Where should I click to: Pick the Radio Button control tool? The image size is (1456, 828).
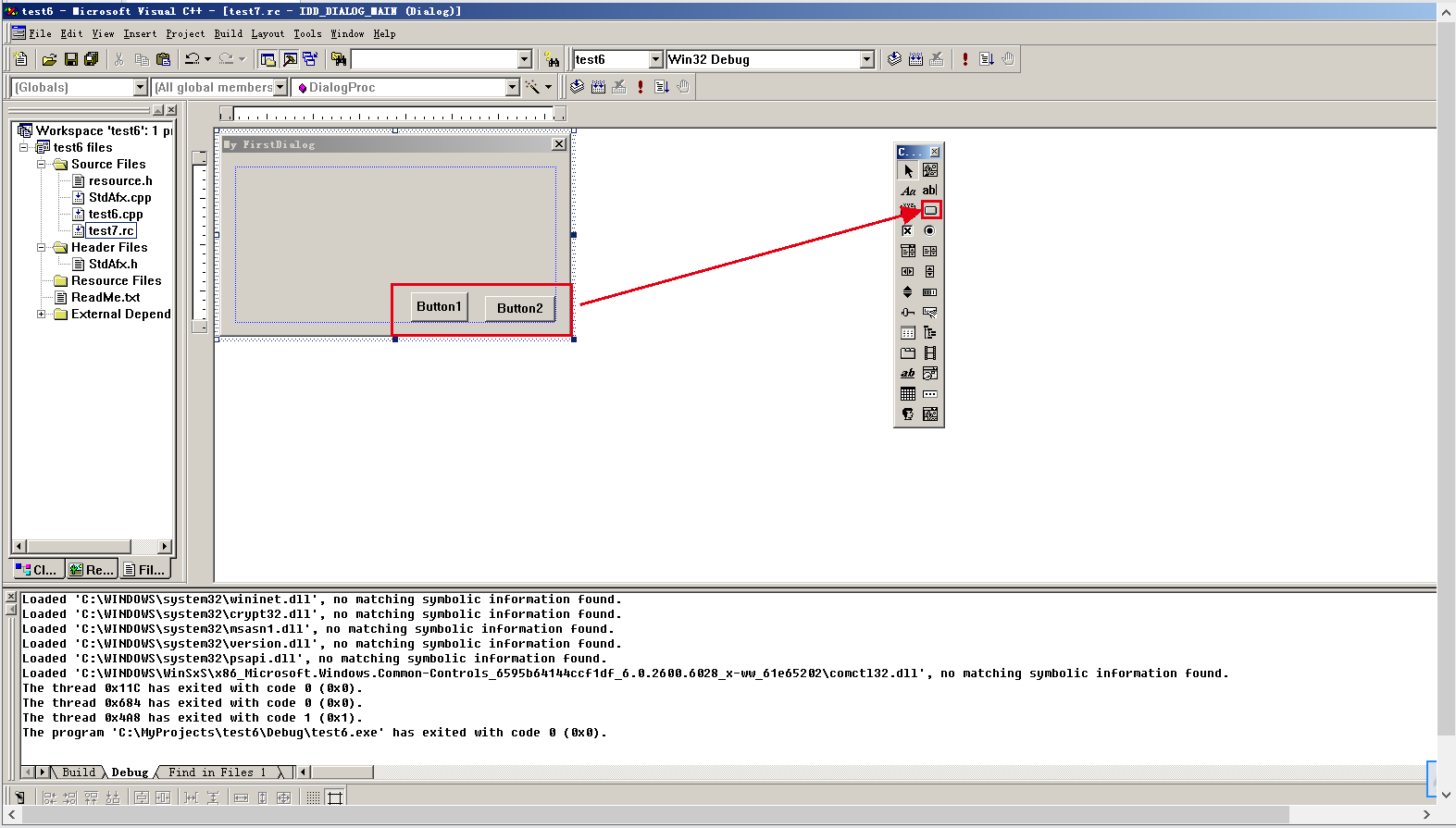(x=930, y=231)
